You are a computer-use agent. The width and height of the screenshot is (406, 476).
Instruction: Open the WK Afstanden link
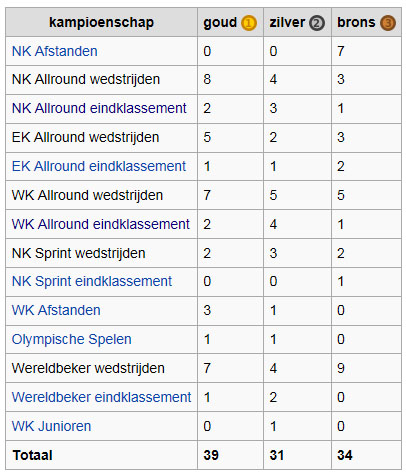pyautogui.click(x=56, y=310)
